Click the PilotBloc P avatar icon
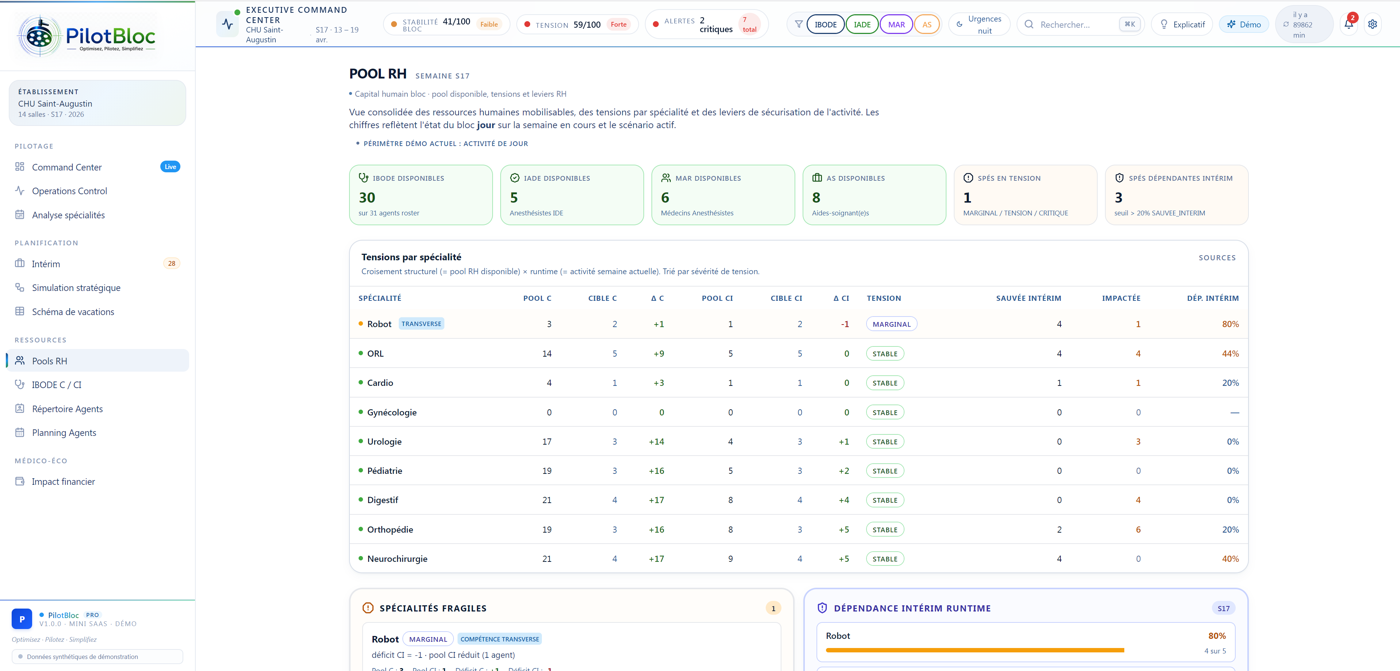 point(22,619)
